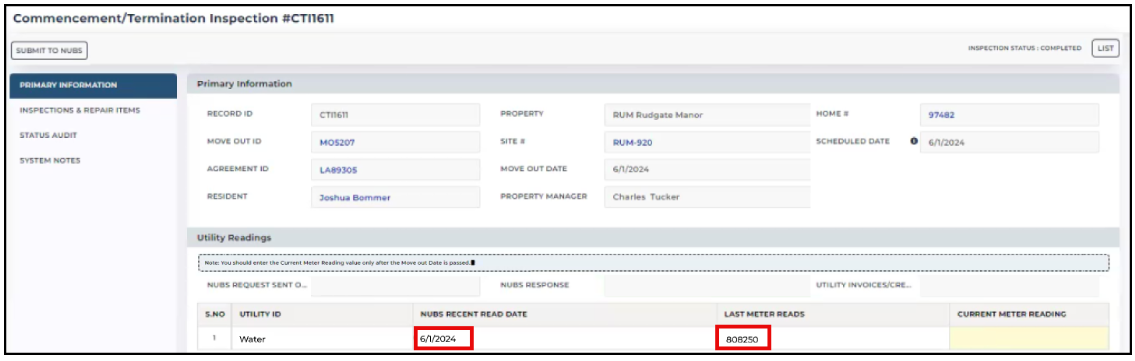Open the List button at top right
1135x361 pixels.
tap(1105, 48)
